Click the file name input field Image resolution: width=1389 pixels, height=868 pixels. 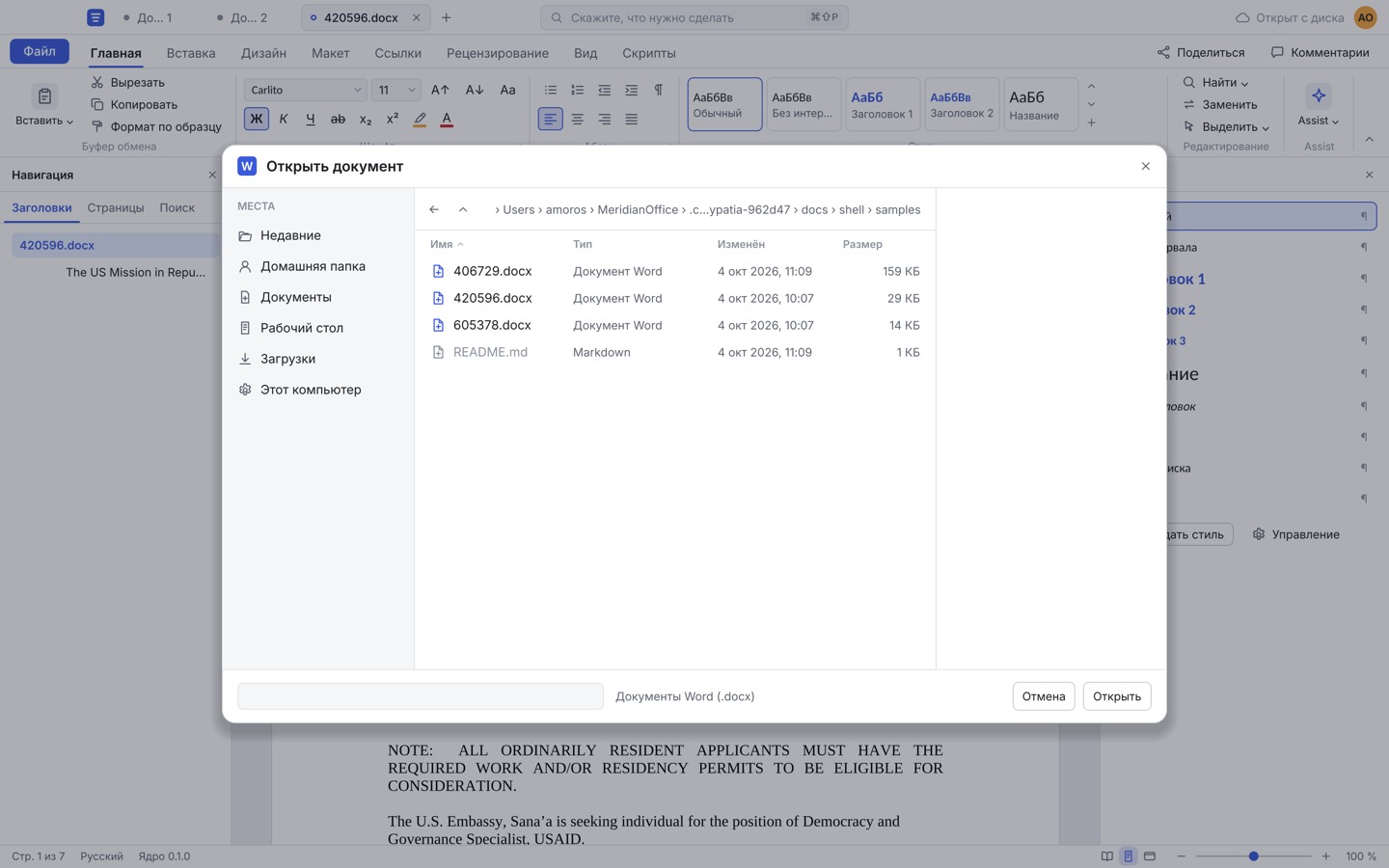421,696
